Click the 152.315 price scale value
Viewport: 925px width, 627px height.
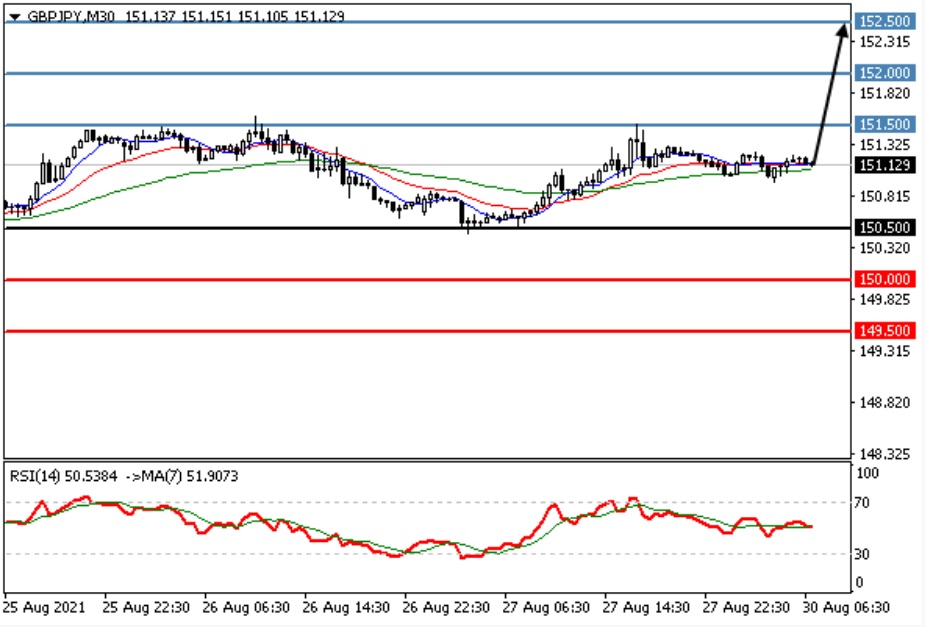pos(885,42)
